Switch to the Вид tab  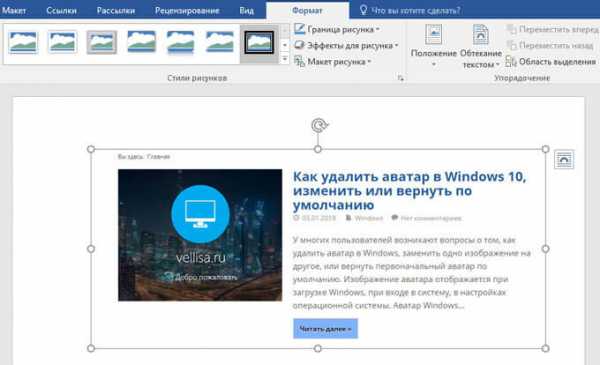click(x=246, y=11)
